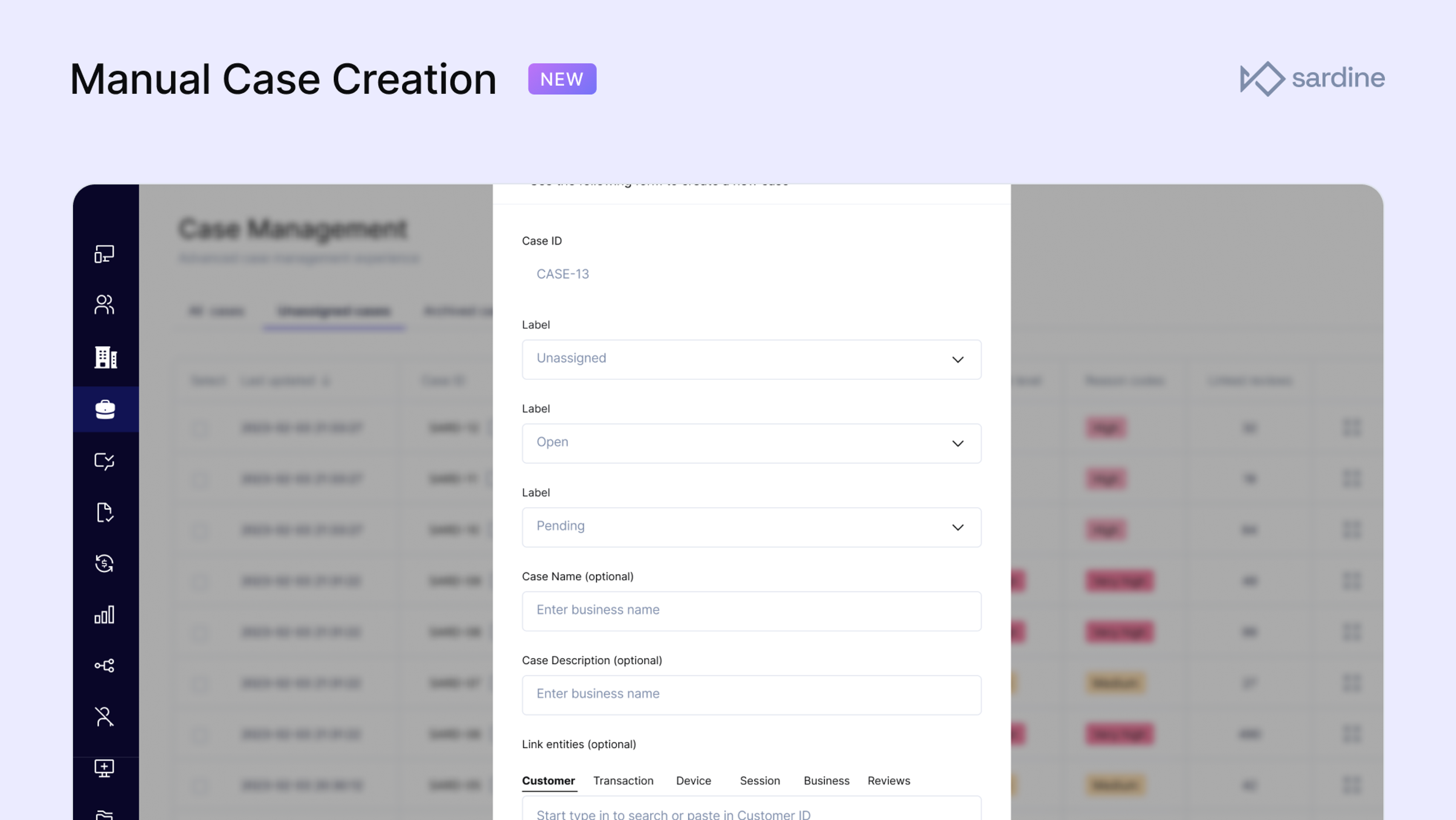Open the case management briefcase icon
Image resolution: width=1456 pixels, height=820 pixels.
click(106, 409)
